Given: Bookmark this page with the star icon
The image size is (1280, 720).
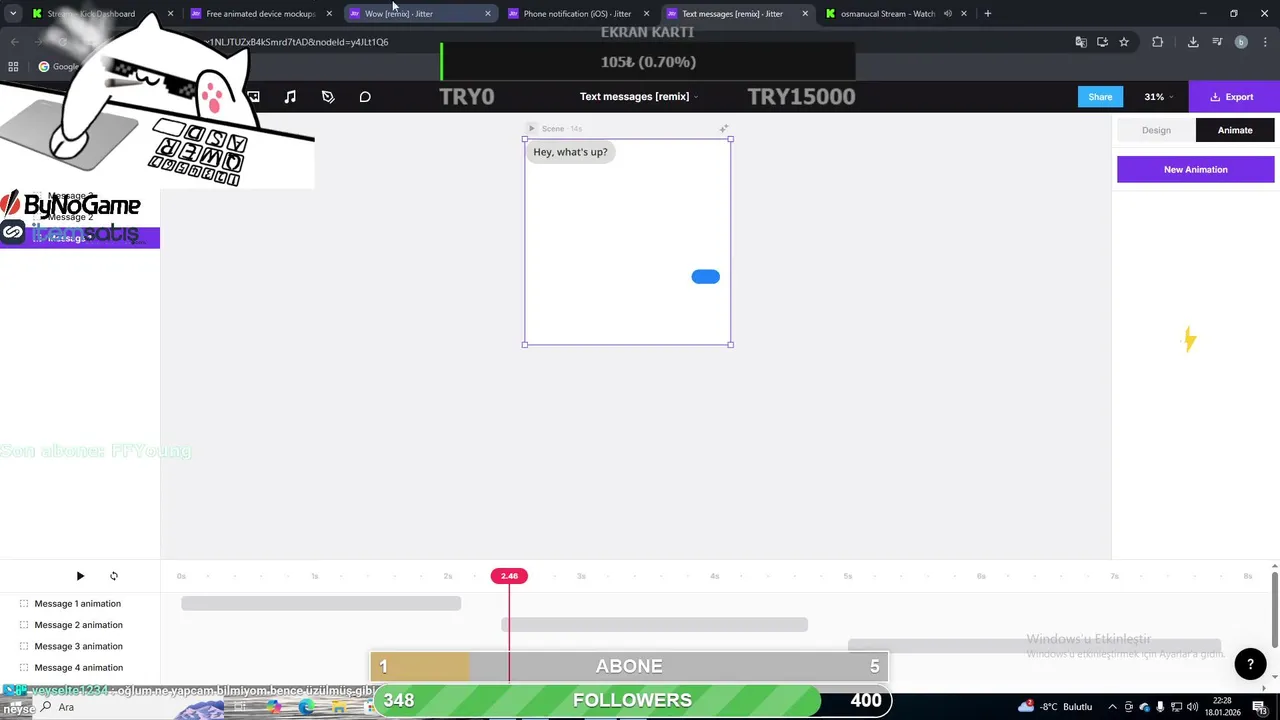Looking at the screenshot, I should pyautogui.click(x=1124, y=42).
